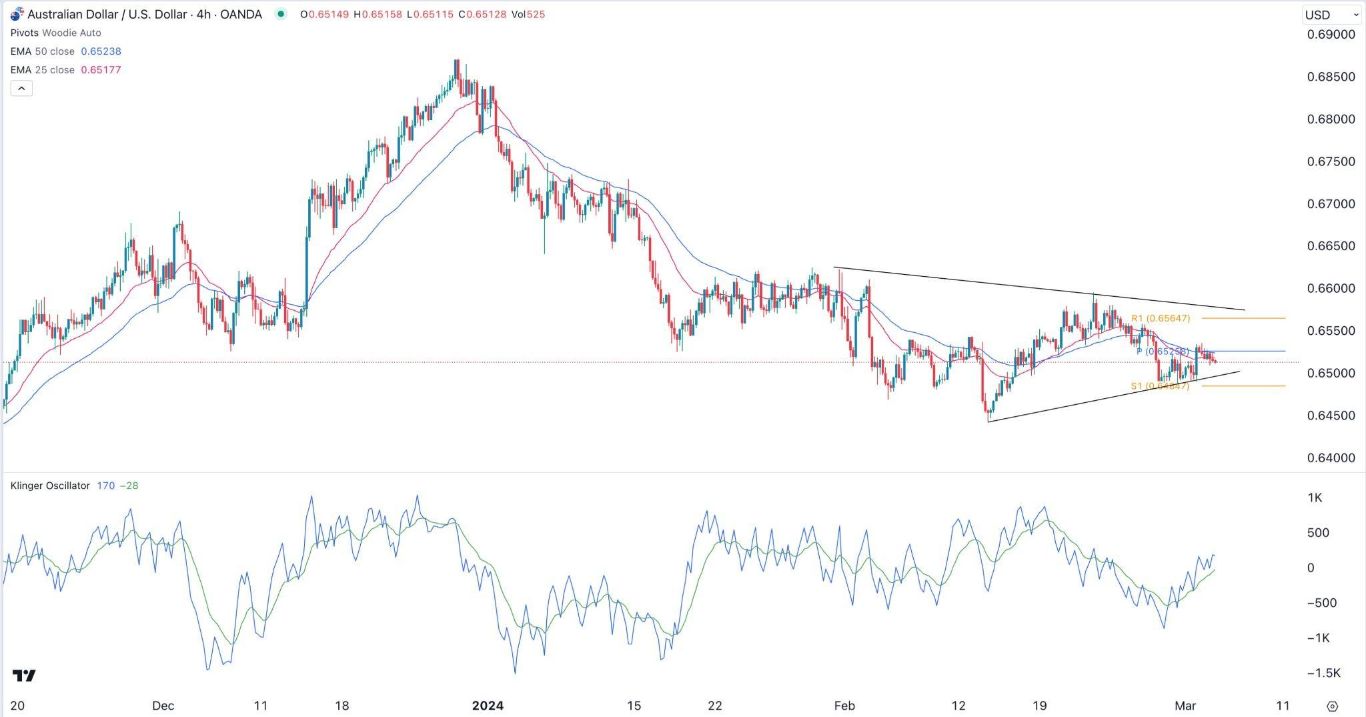Click the 1K oscillator scale label
This screenshot has height=717, width=1366.
pyautogui.click(x=1315, y=498)
